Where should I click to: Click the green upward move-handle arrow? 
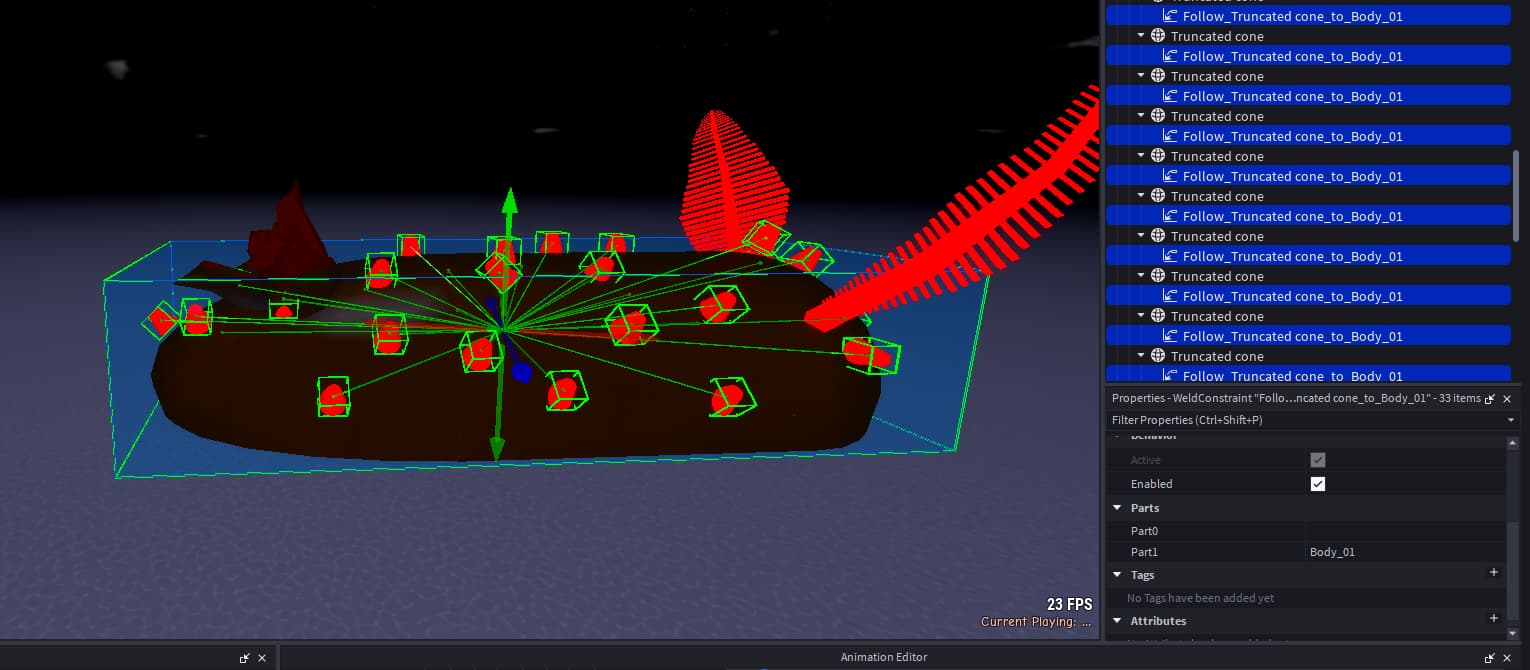click(x=509, y=200)
